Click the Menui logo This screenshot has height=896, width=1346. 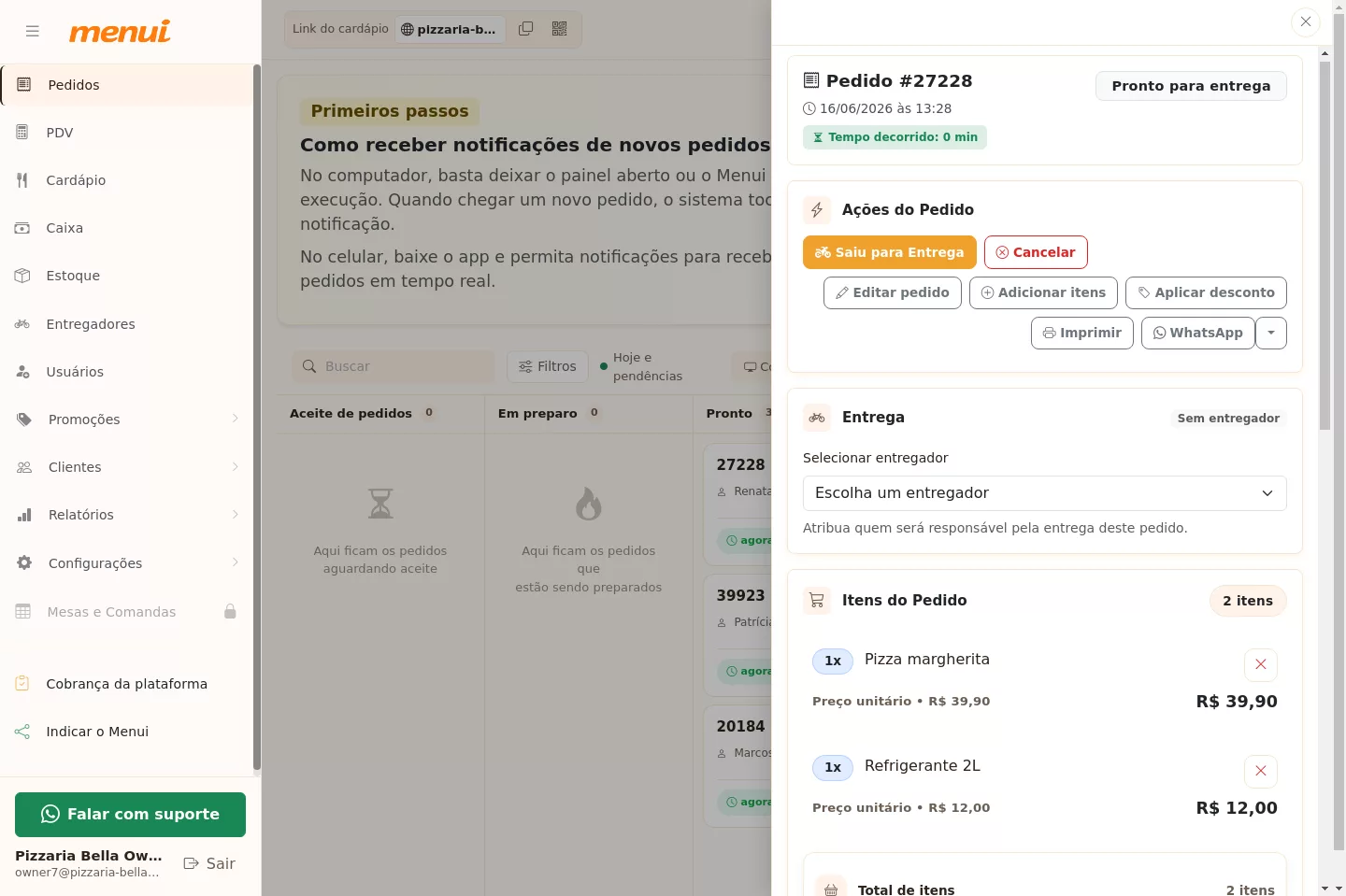(120, 32)
